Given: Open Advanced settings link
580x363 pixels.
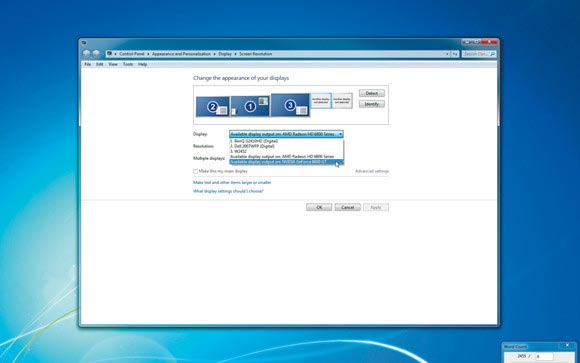Looking at the screenshot, I should click(x=372, y=171).
